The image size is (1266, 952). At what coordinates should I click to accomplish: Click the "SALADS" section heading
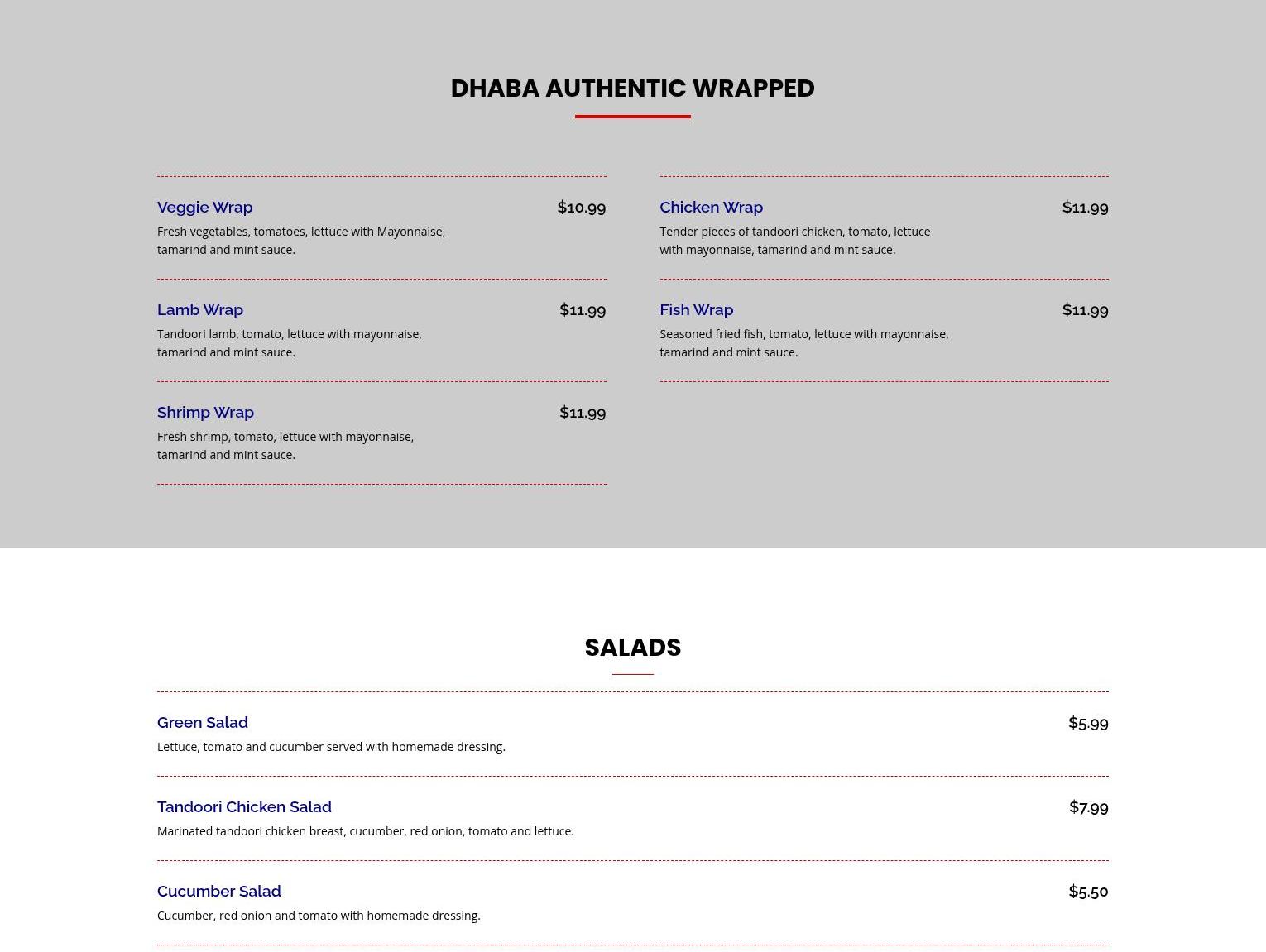point(633,648)
